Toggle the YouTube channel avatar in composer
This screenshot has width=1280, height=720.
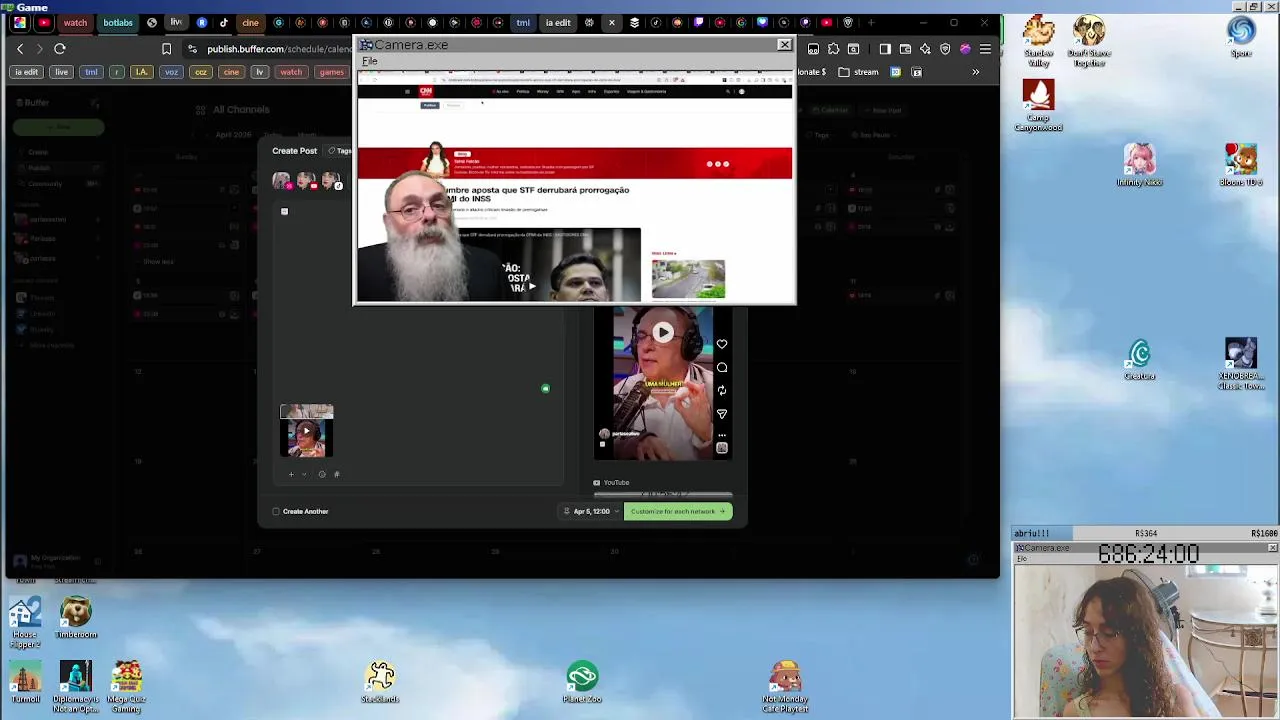click(x=306, y=181)
